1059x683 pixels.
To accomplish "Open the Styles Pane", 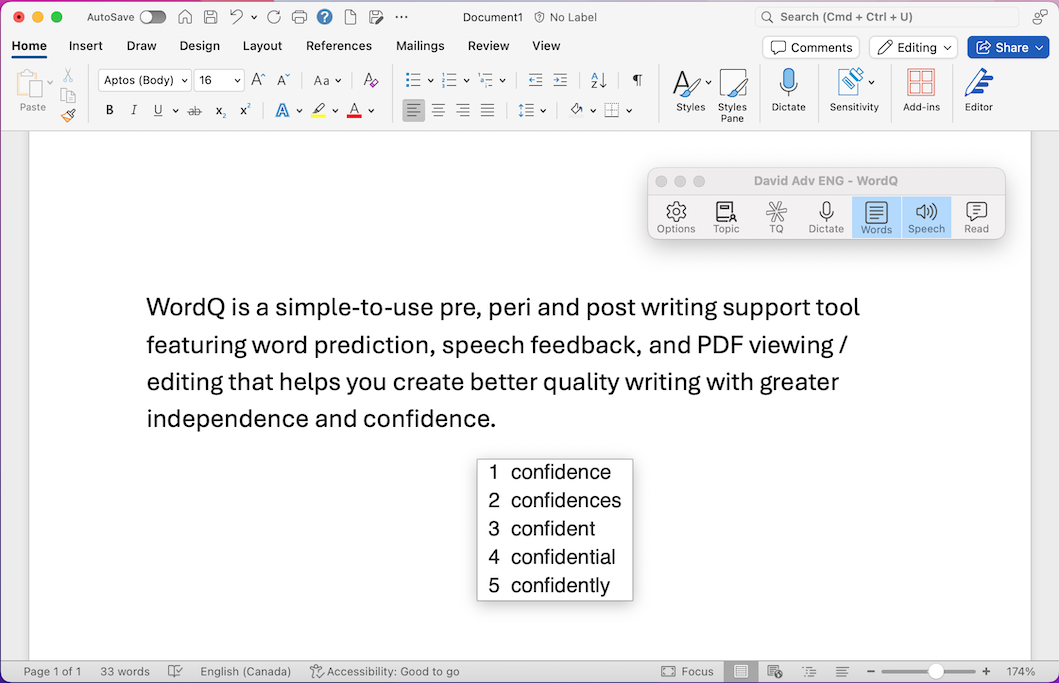I will [733, 94].
